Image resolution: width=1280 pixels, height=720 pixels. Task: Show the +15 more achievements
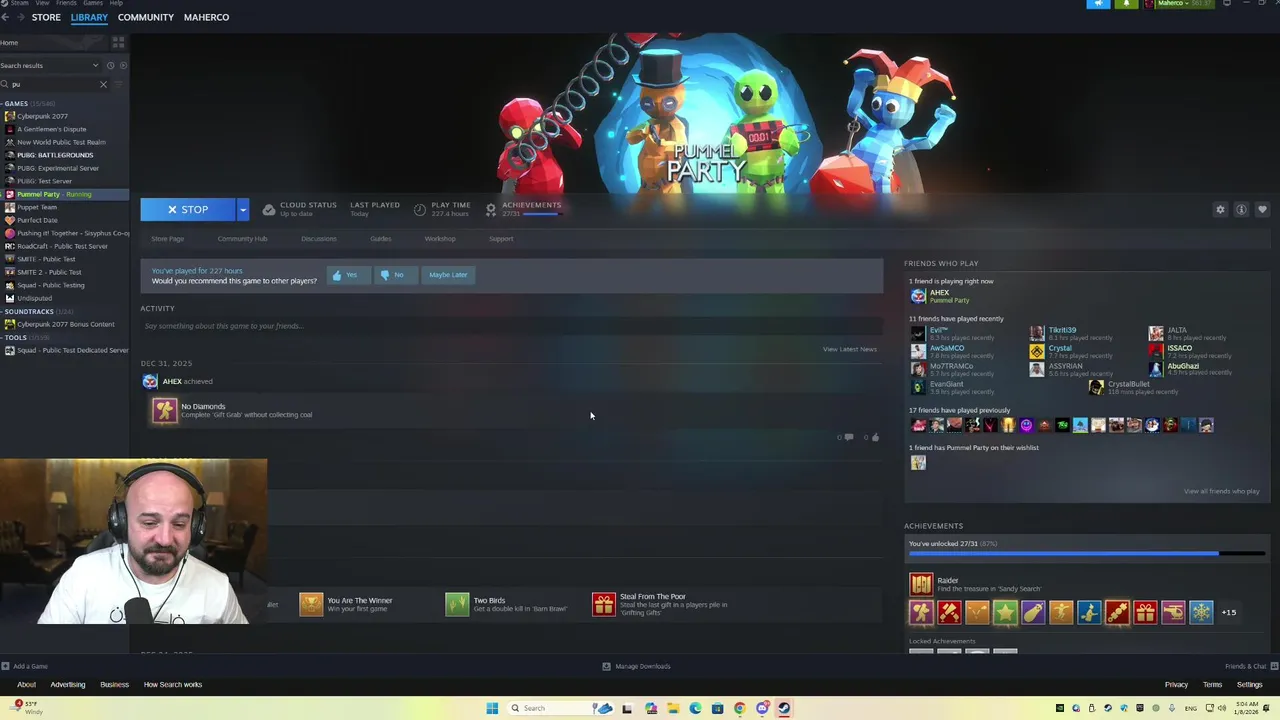[1229, 612]
